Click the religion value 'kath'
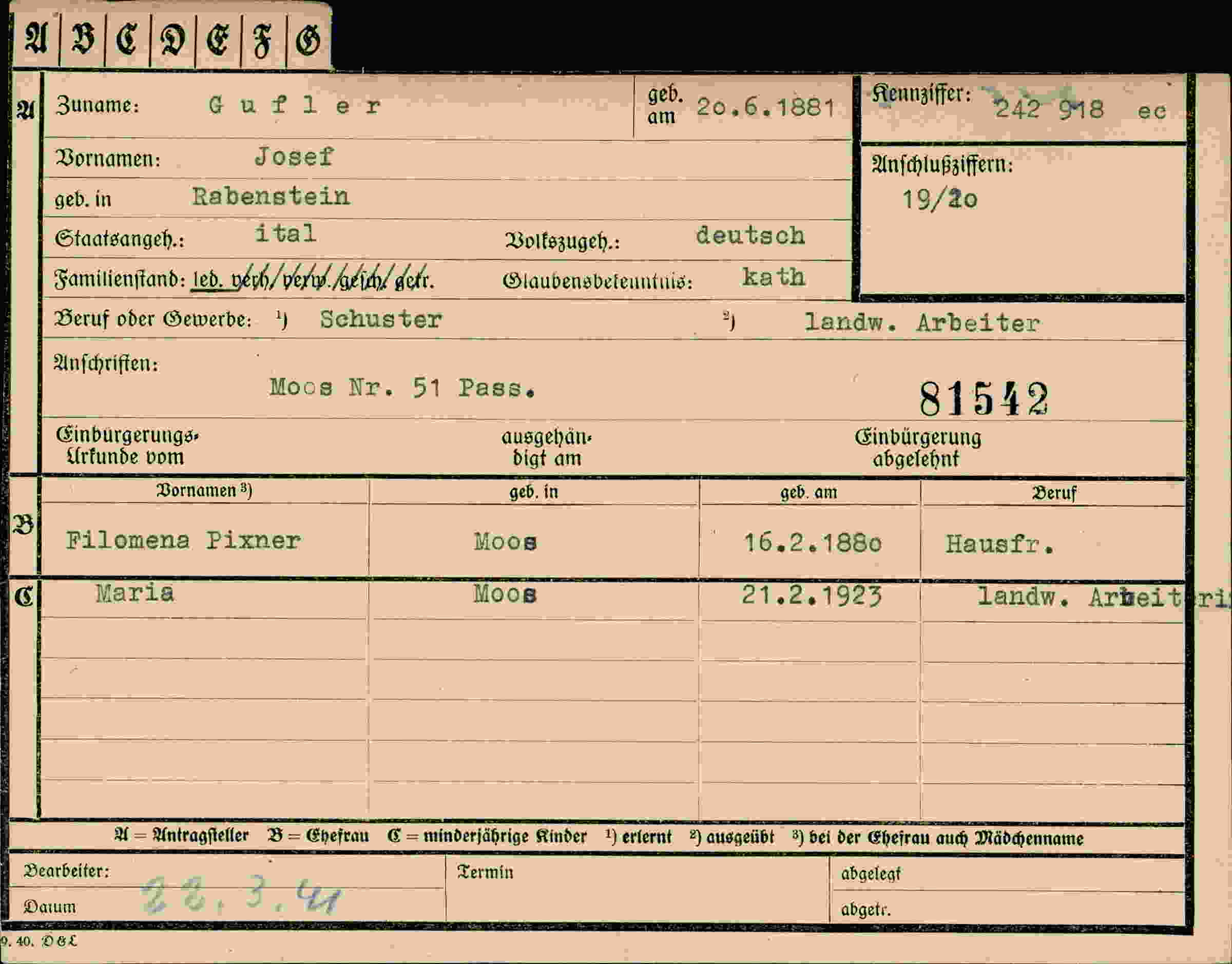This screenshot has height=964, width=1232. [x=773, y=277]
